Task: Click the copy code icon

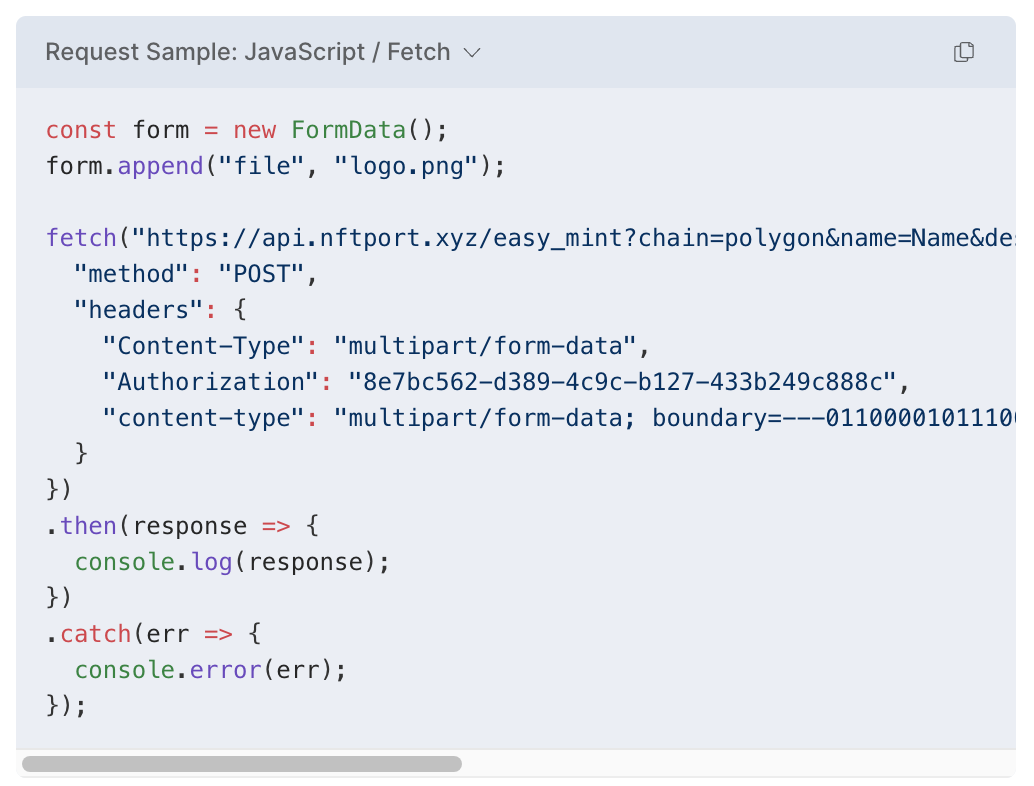Action: click(963, 52)
